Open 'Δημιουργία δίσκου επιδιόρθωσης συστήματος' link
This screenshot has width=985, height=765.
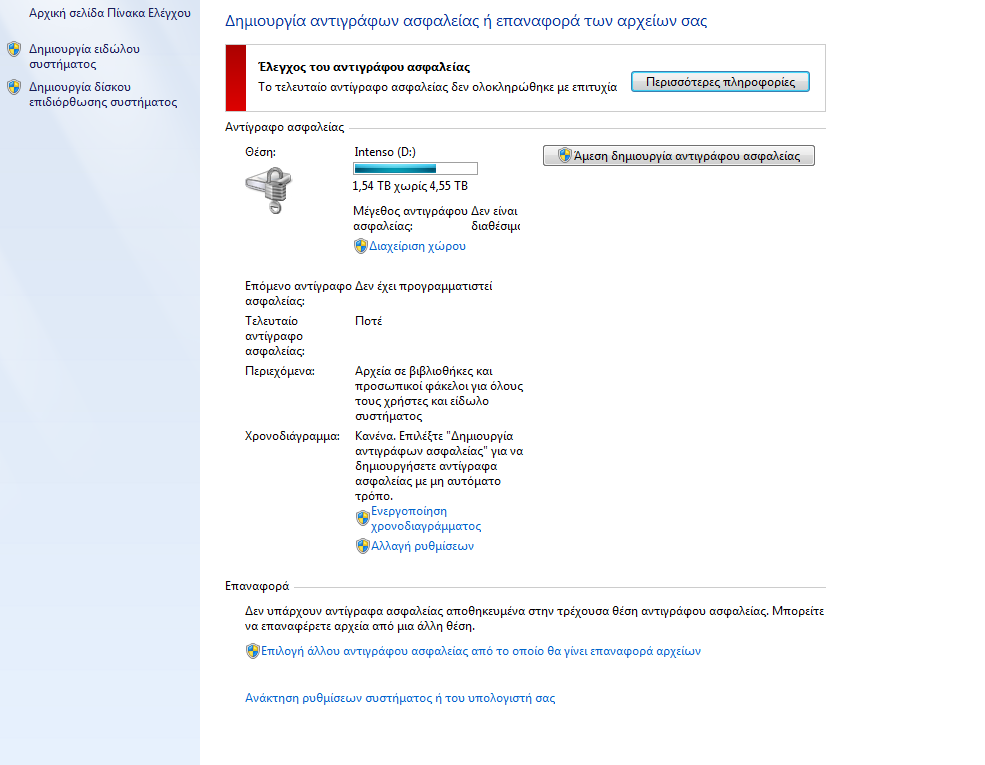(x=103, y=94)
